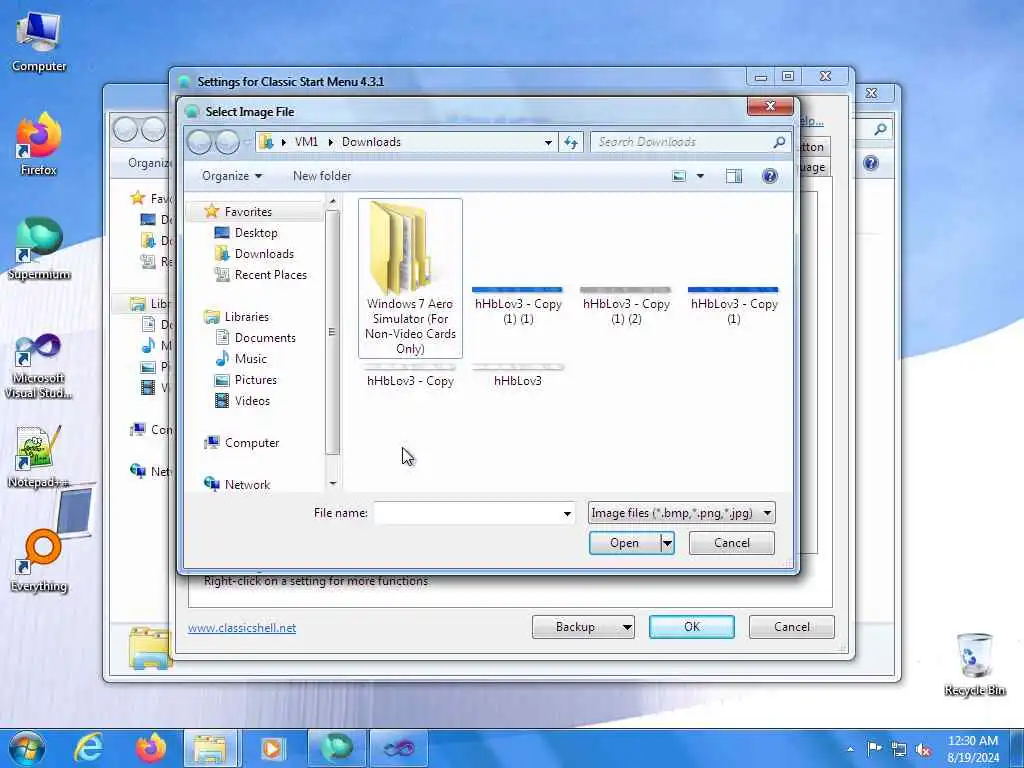The height and width of the screenshot is (768, 1024).
Task: Open the www.classicshell.net link
Action: (242, 628)
